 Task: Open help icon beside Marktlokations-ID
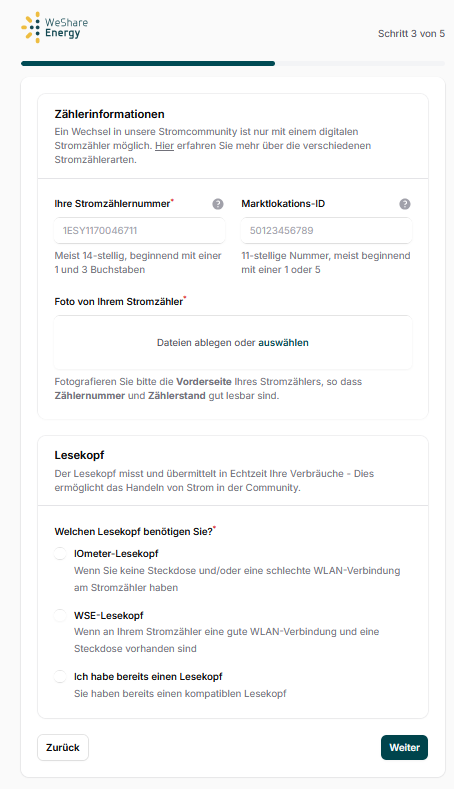click(x=405, y=204)
